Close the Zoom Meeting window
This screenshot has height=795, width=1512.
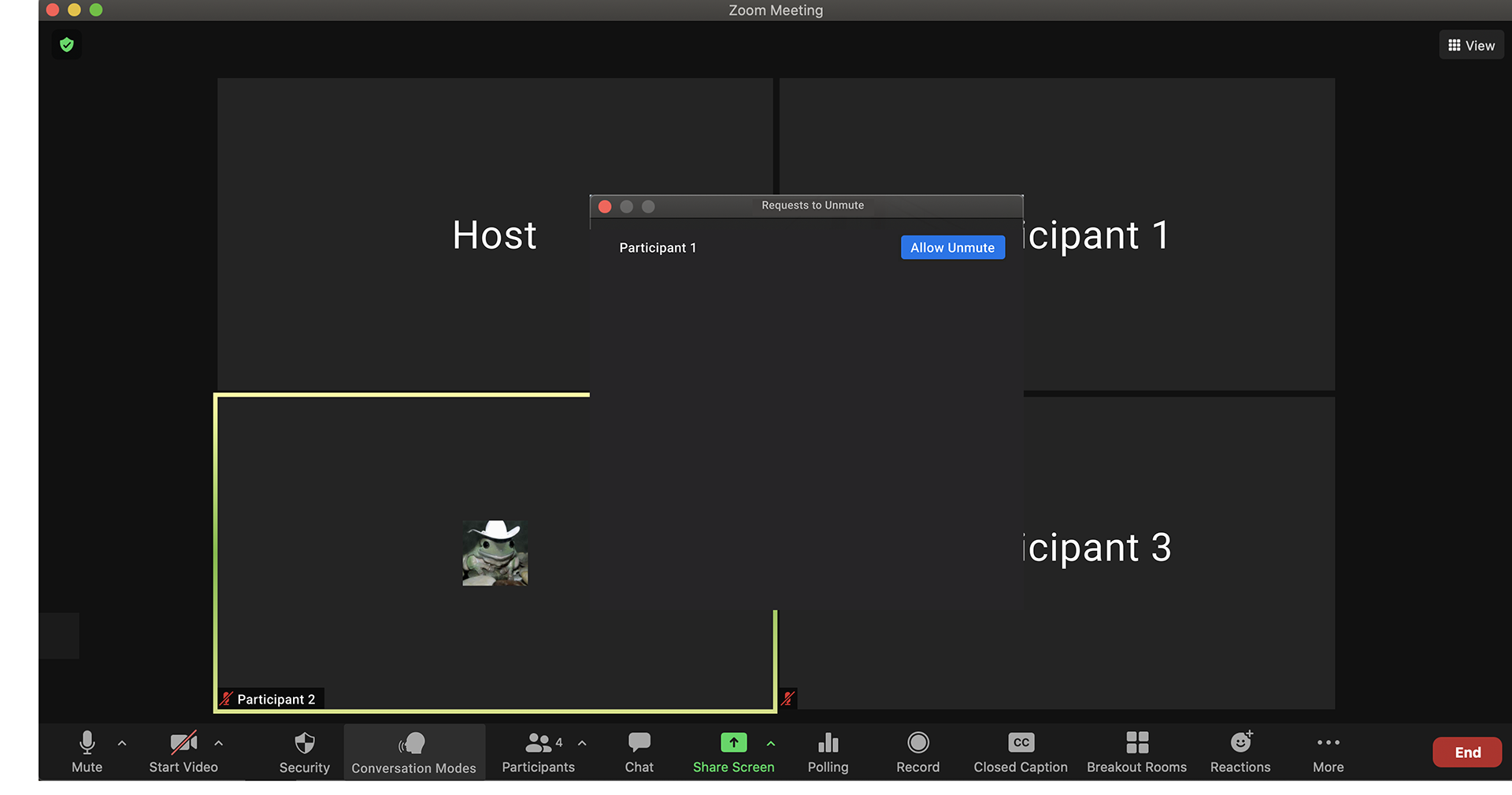53,9
